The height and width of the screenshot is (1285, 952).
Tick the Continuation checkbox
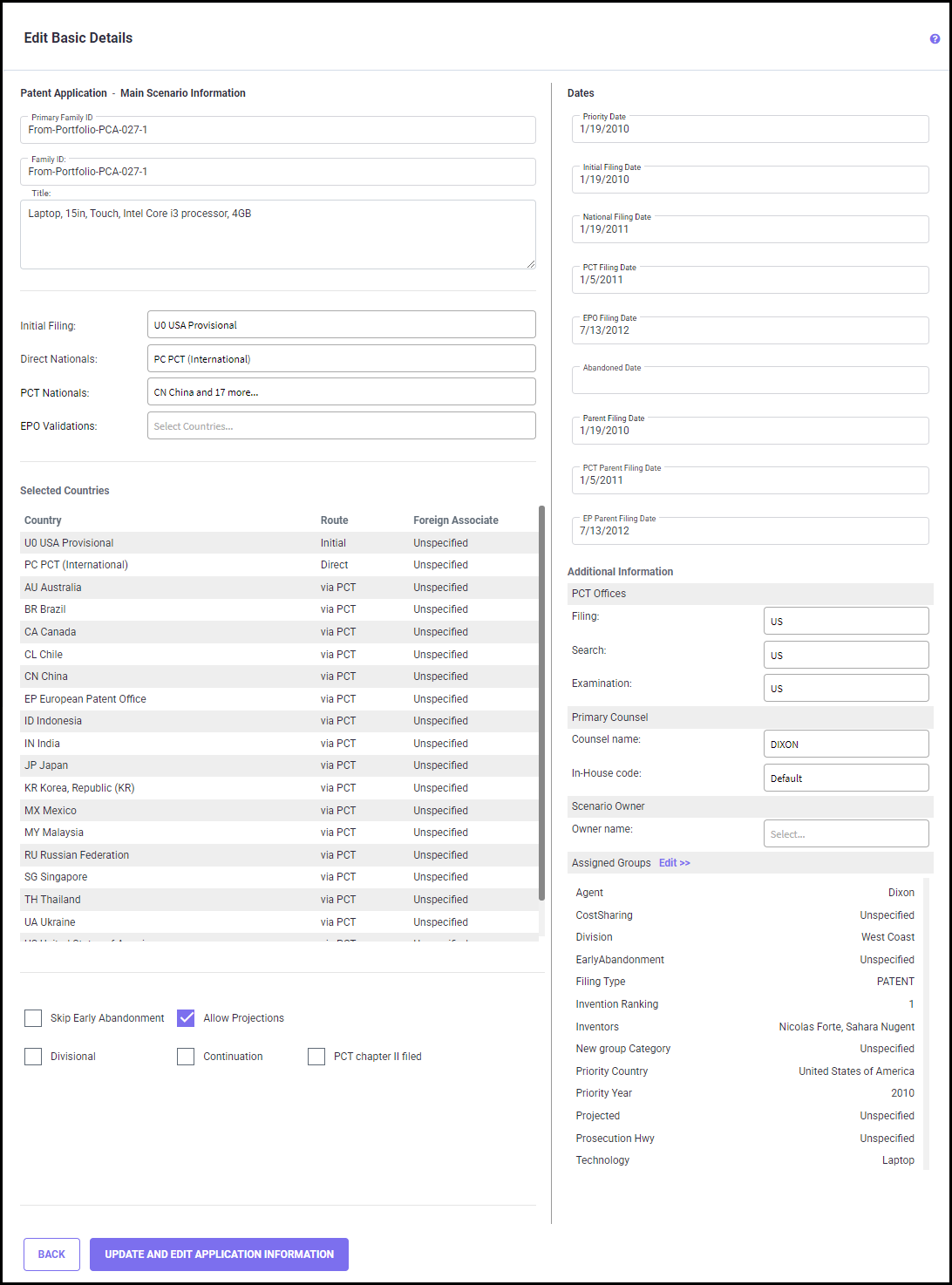click(186, 1057)
